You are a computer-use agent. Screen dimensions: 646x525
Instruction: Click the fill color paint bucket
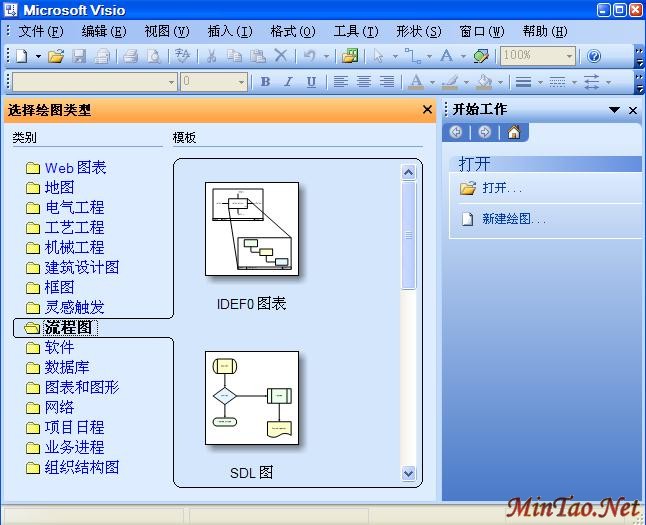(484, 82)
